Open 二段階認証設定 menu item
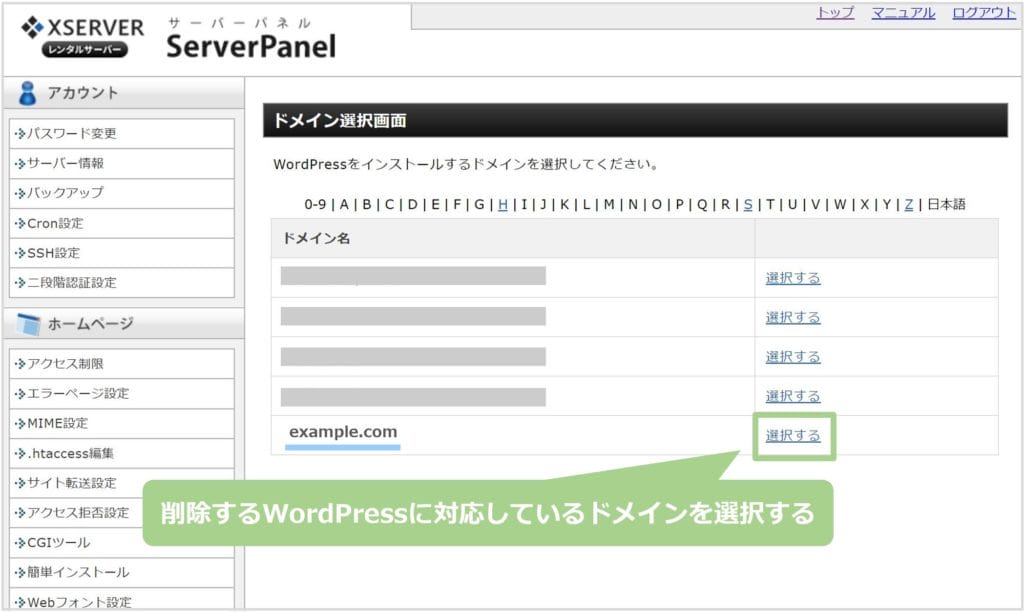 (122, 283)
